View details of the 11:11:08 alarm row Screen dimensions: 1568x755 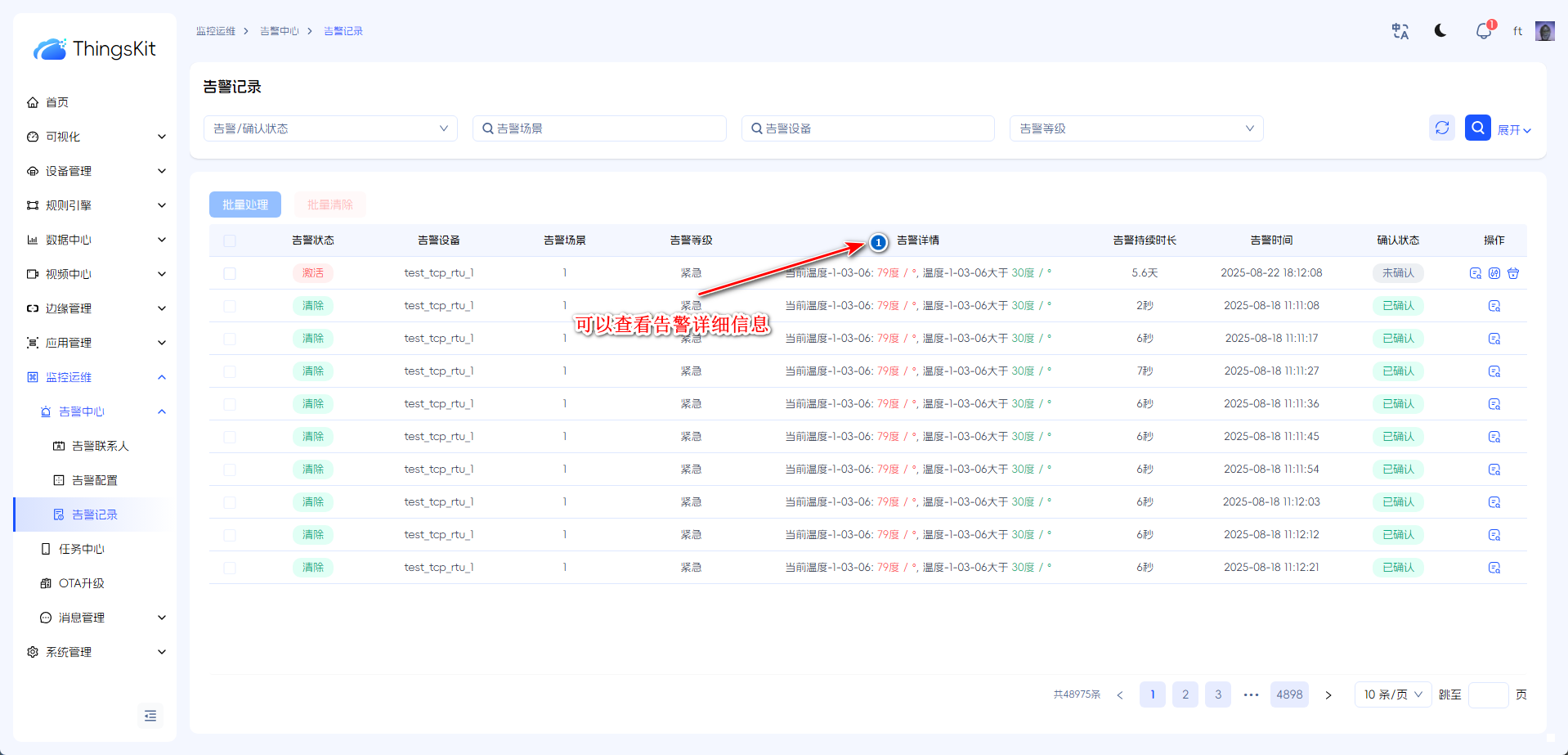pyautogui.click(x=1494, y=306)
